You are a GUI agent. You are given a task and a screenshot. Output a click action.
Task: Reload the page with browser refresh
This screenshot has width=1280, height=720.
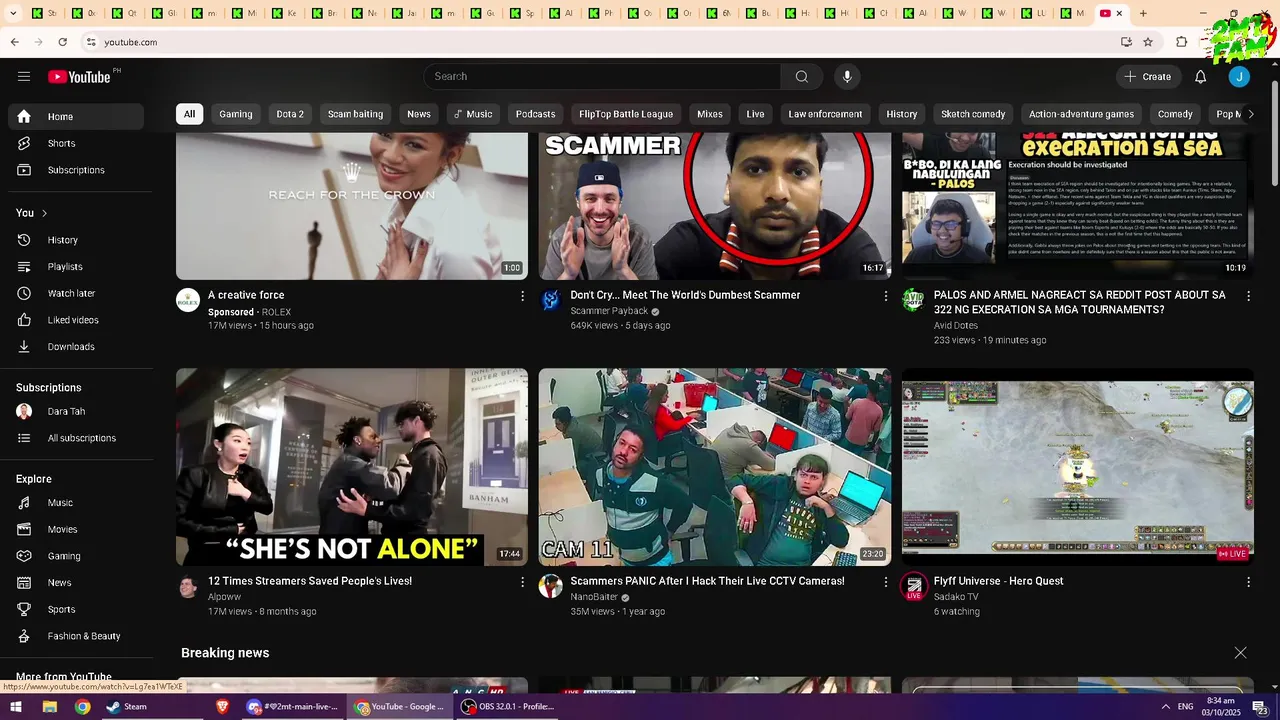(x=63, y=42)
